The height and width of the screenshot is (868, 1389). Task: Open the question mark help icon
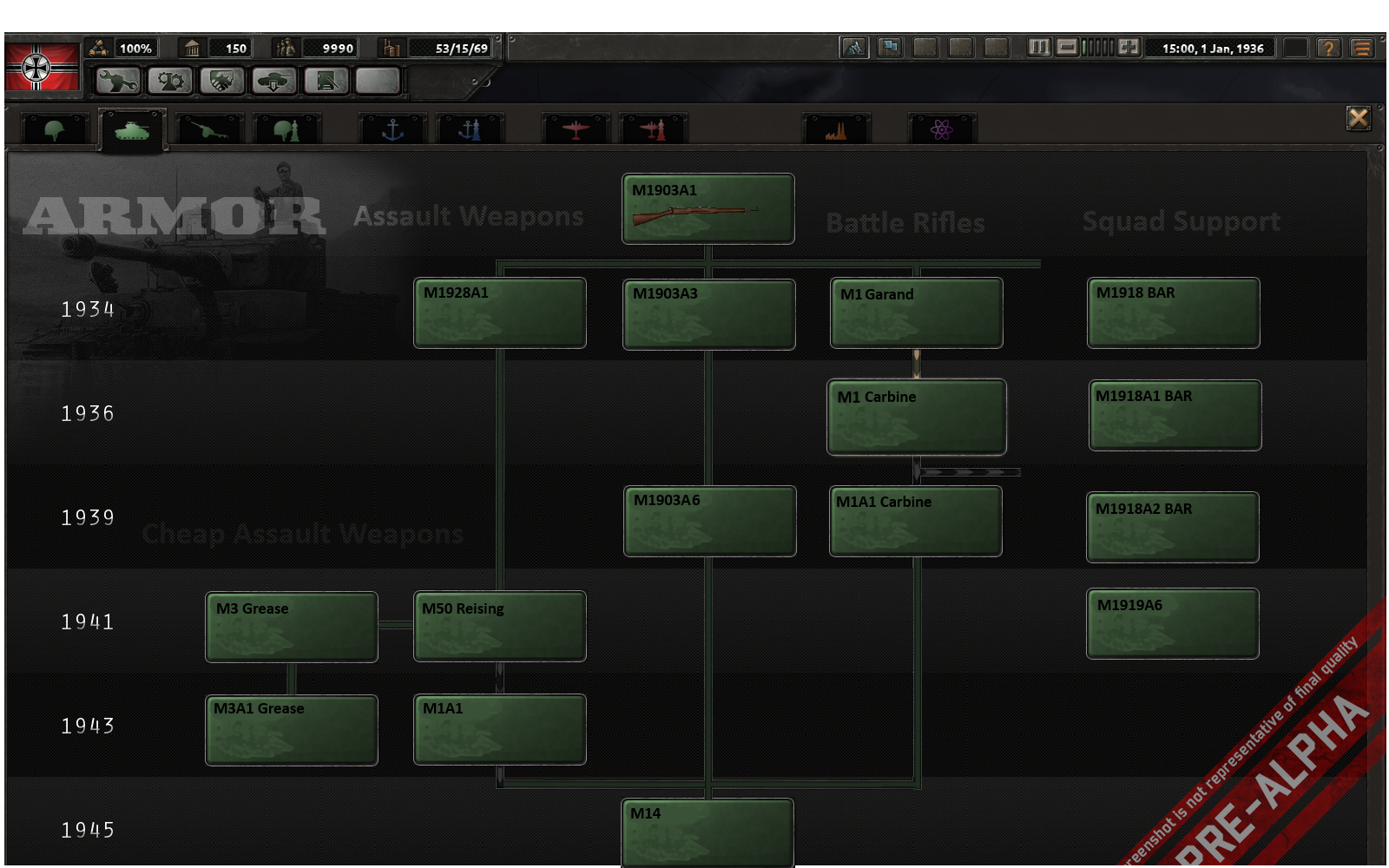coord(1328,48)
